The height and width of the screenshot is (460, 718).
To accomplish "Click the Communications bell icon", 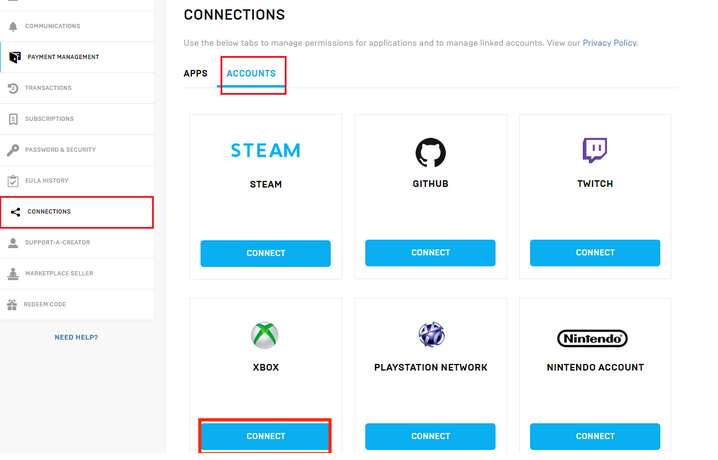I will (x=13, y=27).
